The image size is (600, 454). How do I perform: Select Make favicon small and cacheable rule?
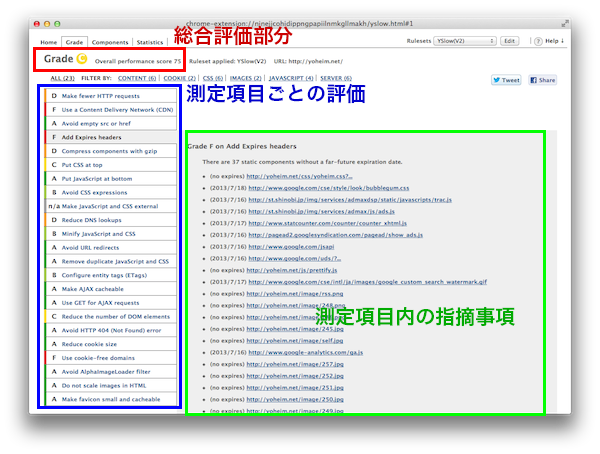(x=111, y=399)
